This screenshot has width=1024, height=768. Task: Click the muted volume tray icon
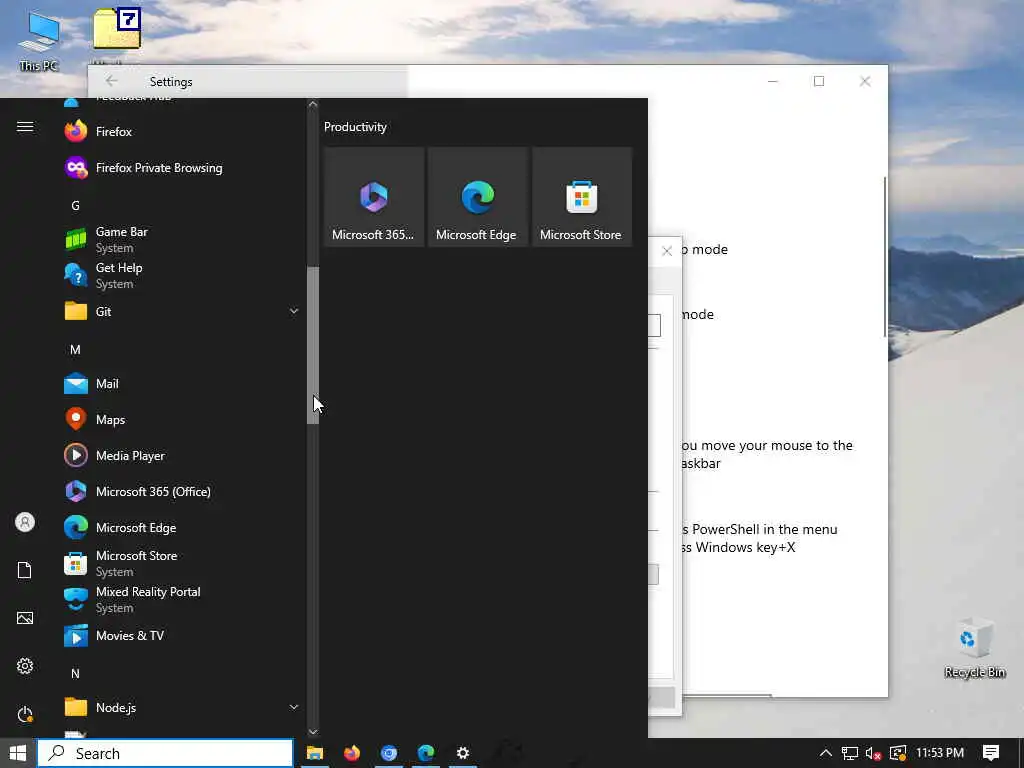point(873,753)
